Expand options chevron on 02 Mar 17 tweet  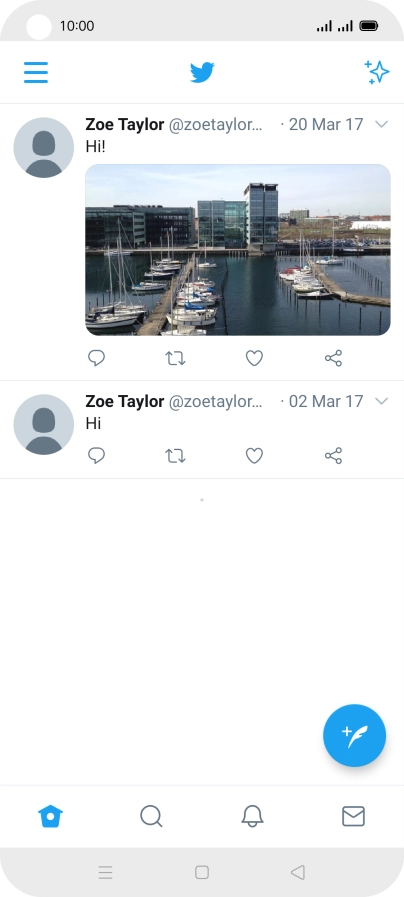382,401
